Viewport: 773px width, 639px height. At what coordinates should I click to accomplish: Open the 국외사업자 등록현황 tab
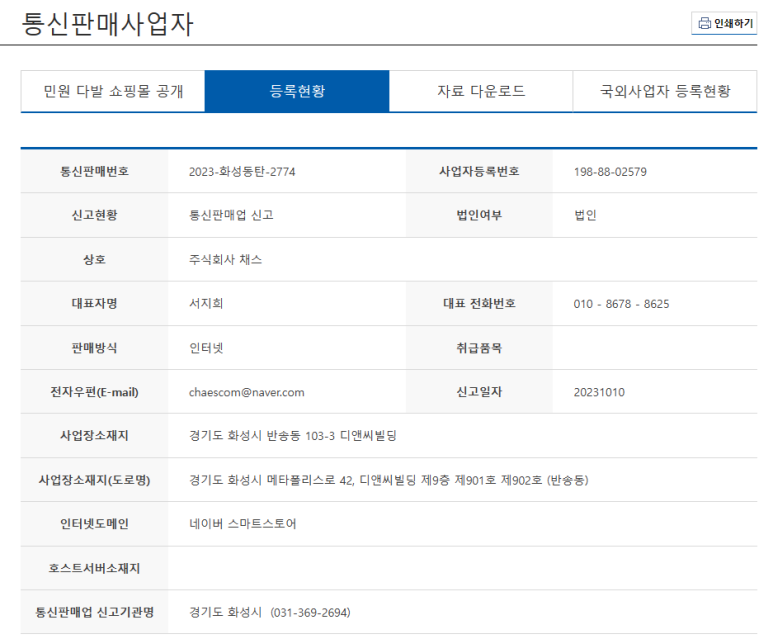tap(665, 91)
